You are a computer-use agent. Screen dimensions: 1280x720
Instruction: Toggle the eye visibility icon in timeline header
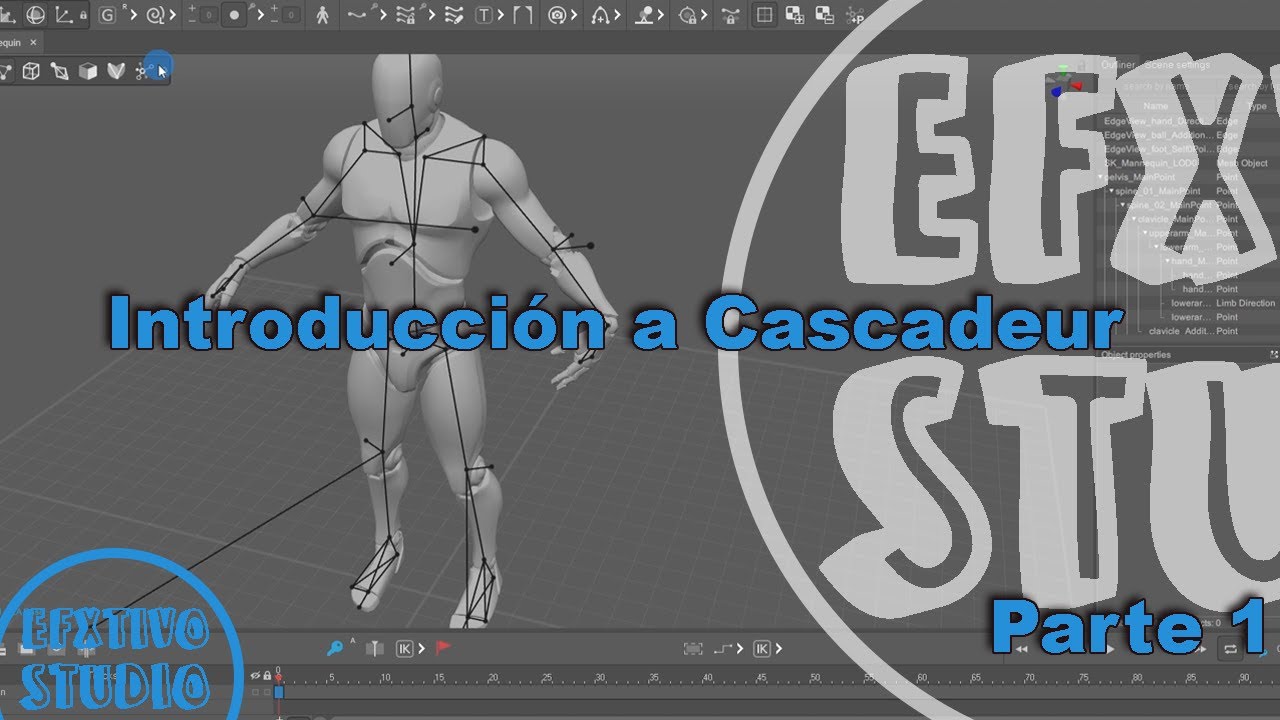[255, 676]
